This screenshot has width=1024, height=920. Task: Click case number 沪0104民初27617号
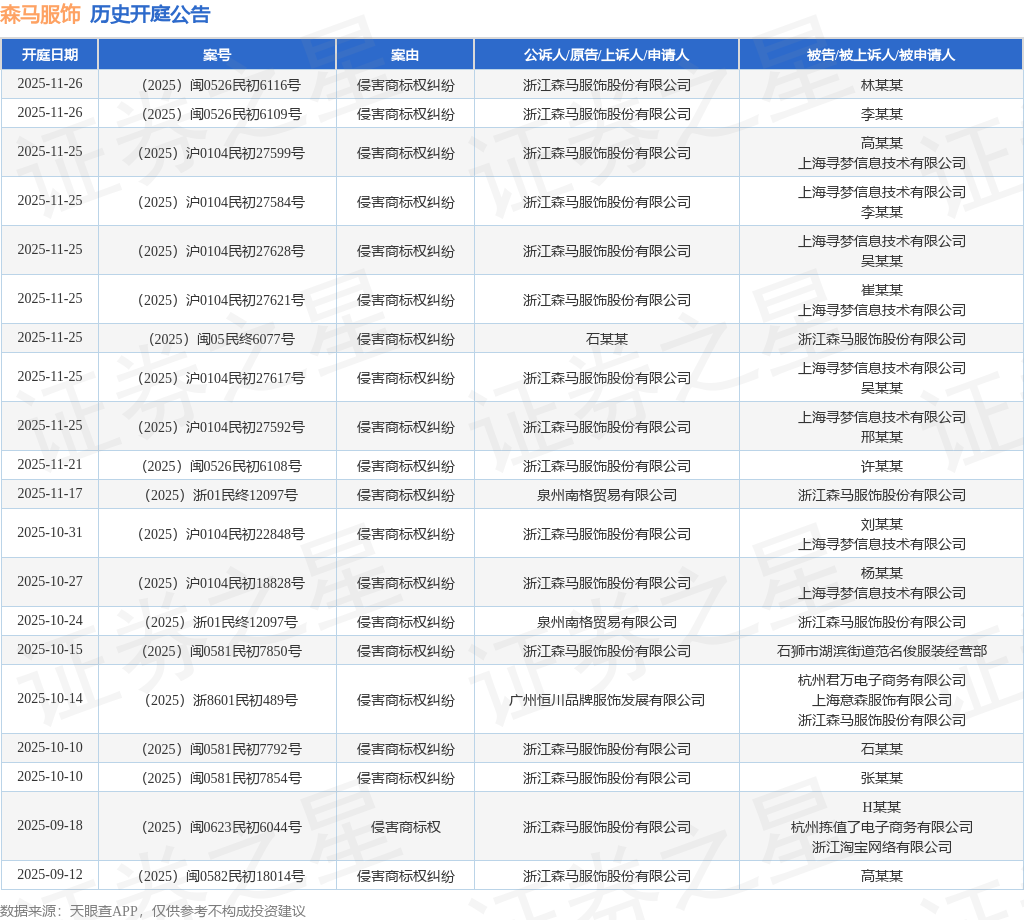click(x=221, y=378)
